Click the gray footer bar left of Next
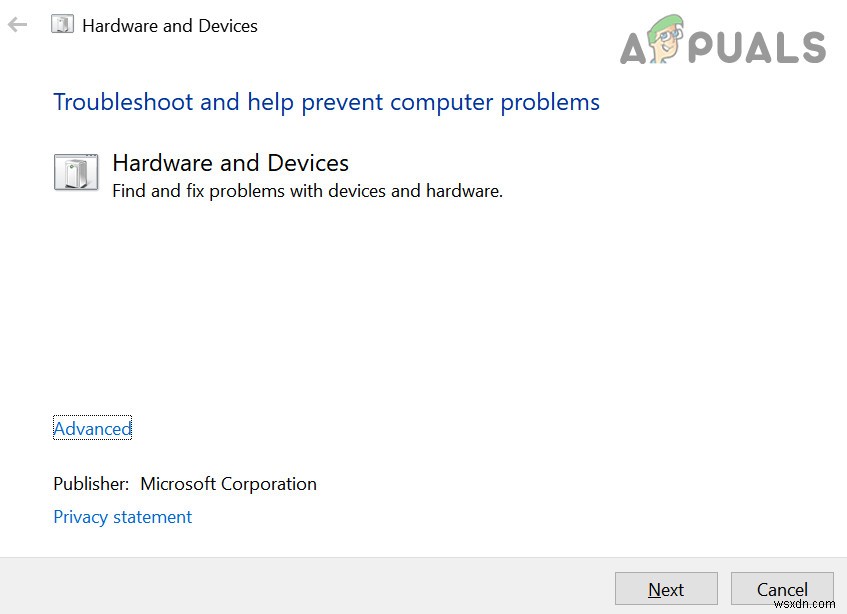 point(300,588)
